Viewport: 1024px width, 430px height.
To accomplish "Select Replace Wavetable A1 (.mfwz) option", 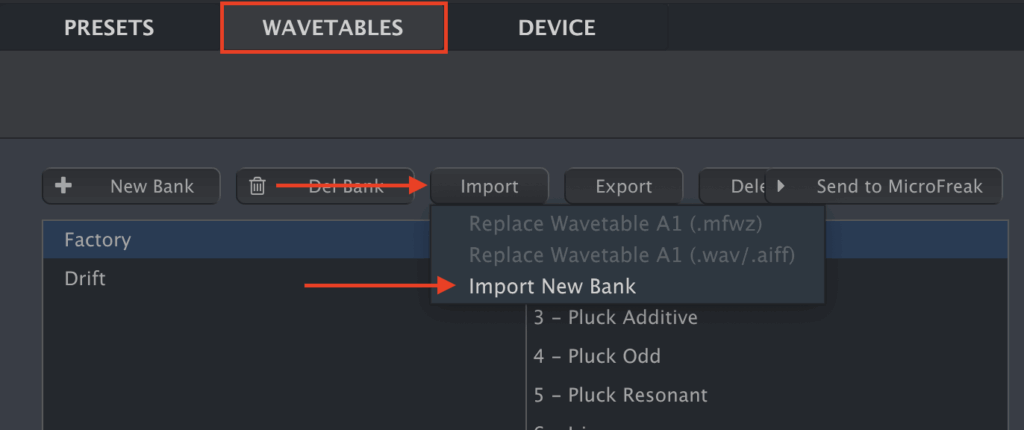I will coord(615,223).
